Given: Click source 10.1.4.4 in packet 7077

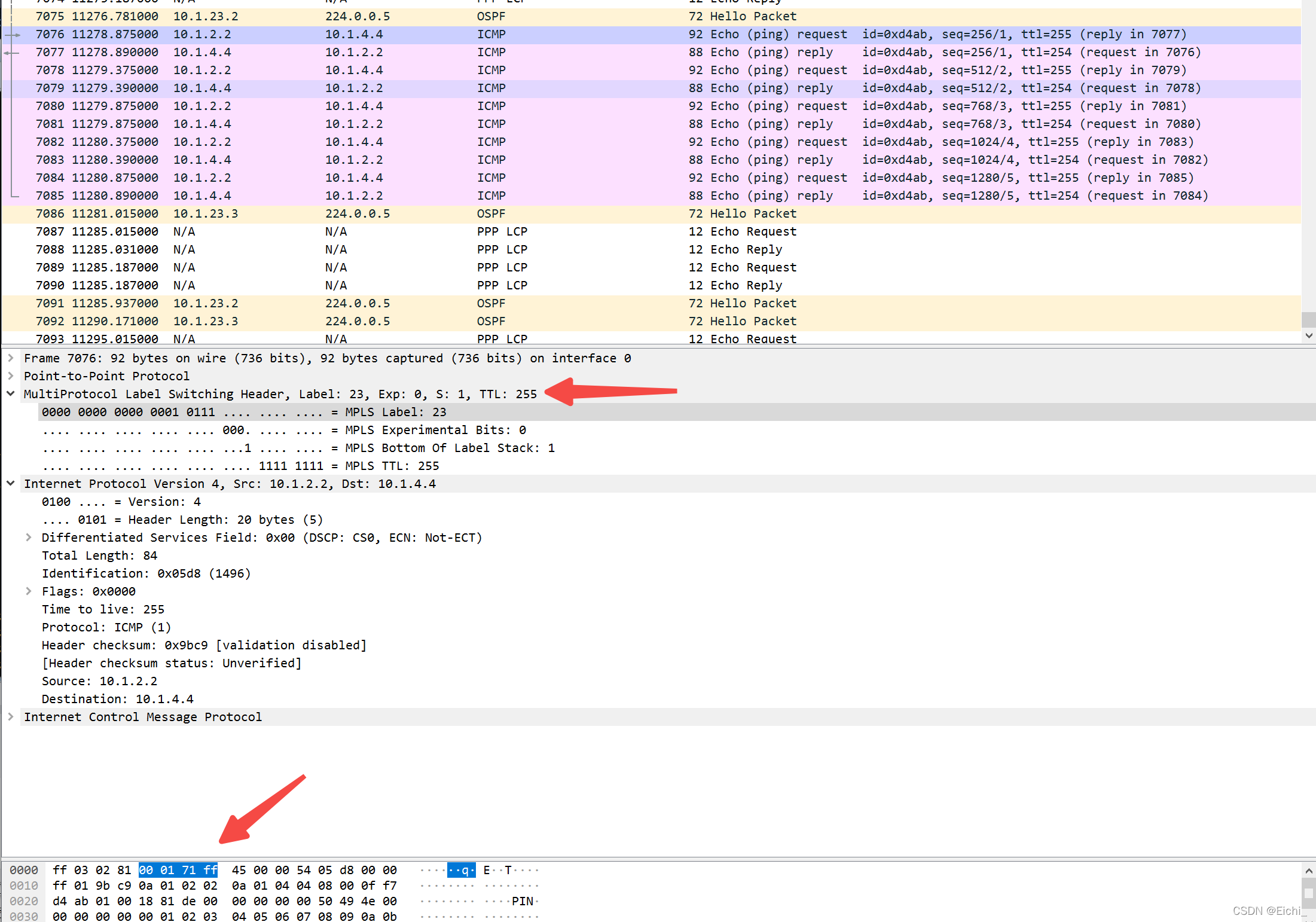Looking at the screenshot, I should pyautogui.click(x=202, y=53).
